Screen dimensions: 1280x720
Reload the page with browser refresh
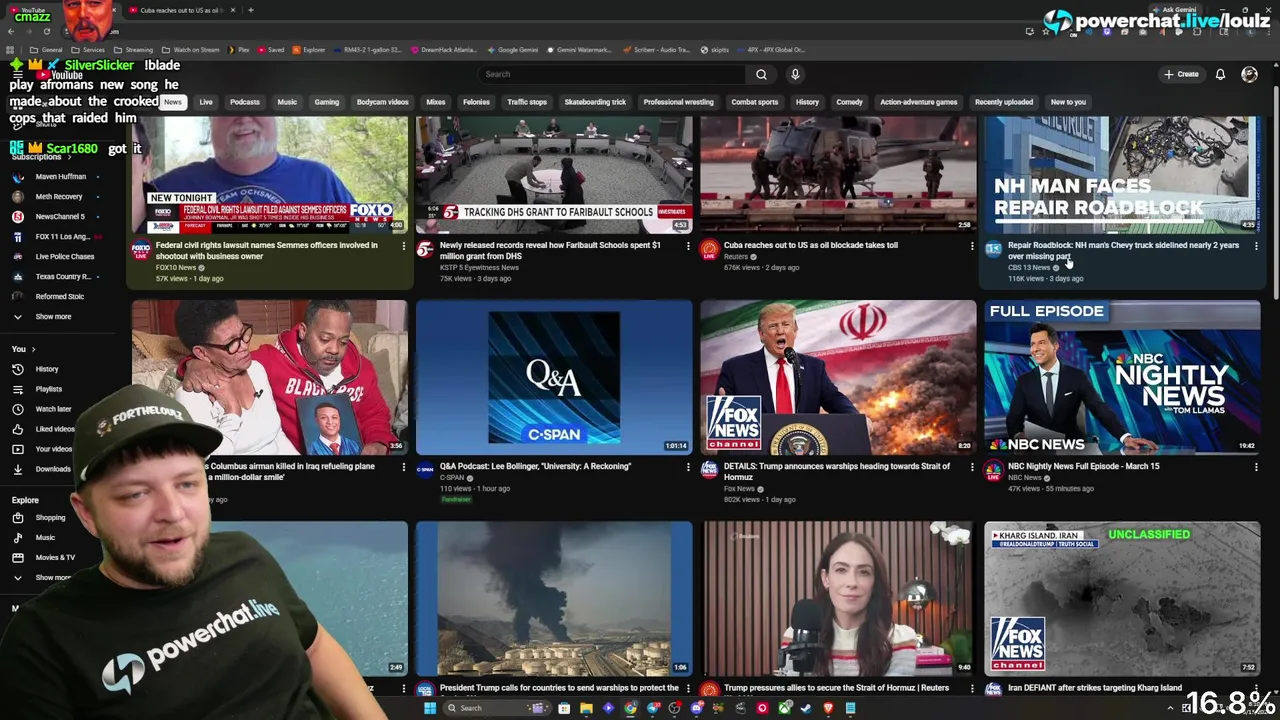coord(46,31)
